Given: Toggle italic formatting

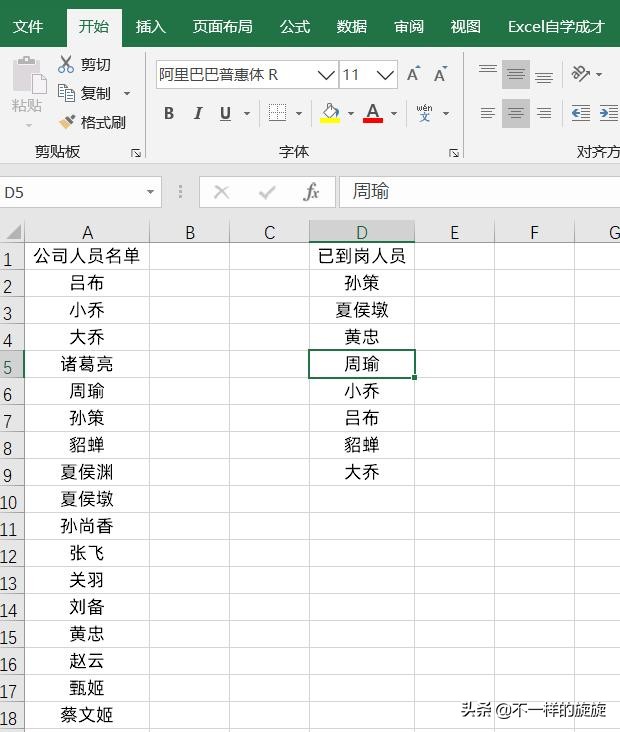Looking at the screenshot, I should 197,113.
